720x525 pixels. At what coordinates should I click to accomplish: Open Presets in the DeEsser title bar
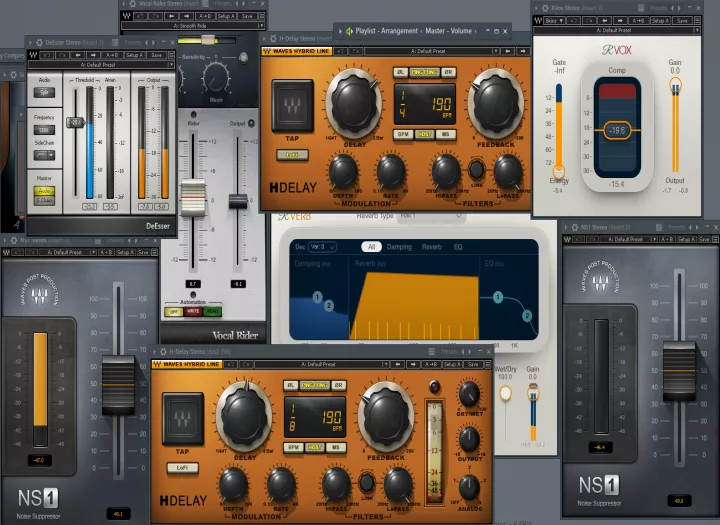tap(133, 42)
